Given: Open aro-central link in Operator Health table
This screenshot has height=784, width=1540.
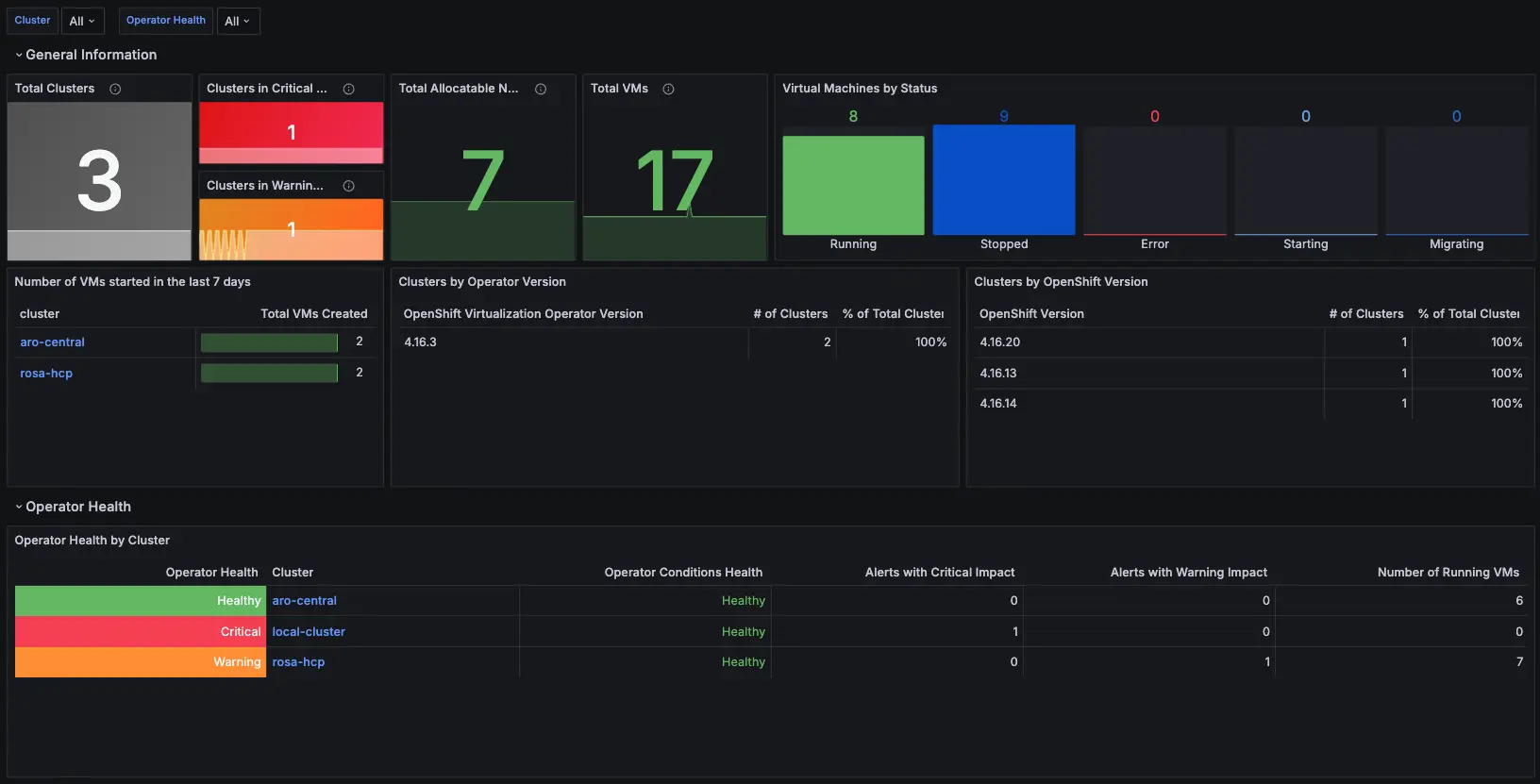Looking at the screenshot, I should (x=304, y=601).
